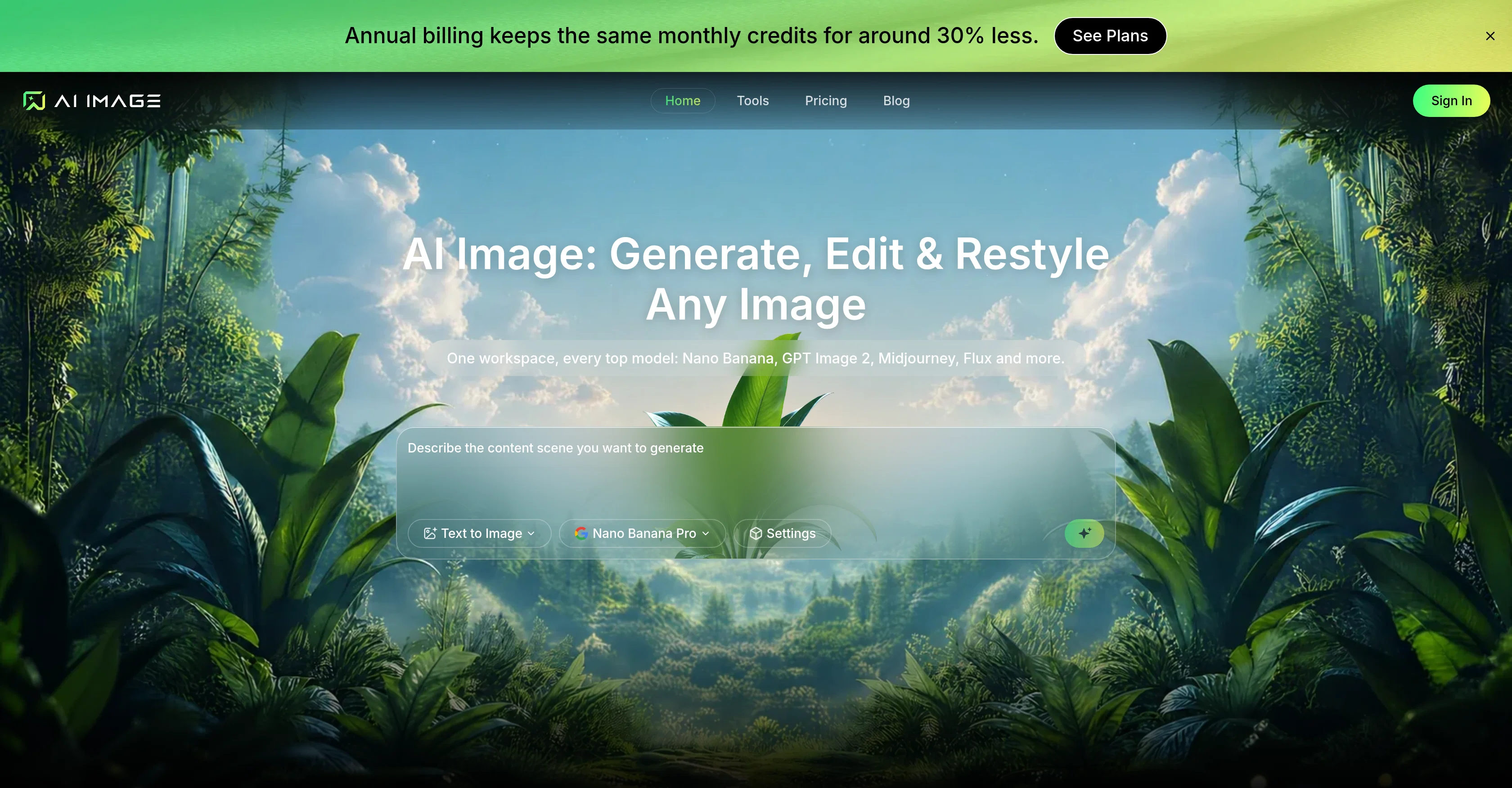The width and height of the screenshot is (1512, 788).
Task: Dismiss the annual billing banner
Action: [x=1489, y=36]
